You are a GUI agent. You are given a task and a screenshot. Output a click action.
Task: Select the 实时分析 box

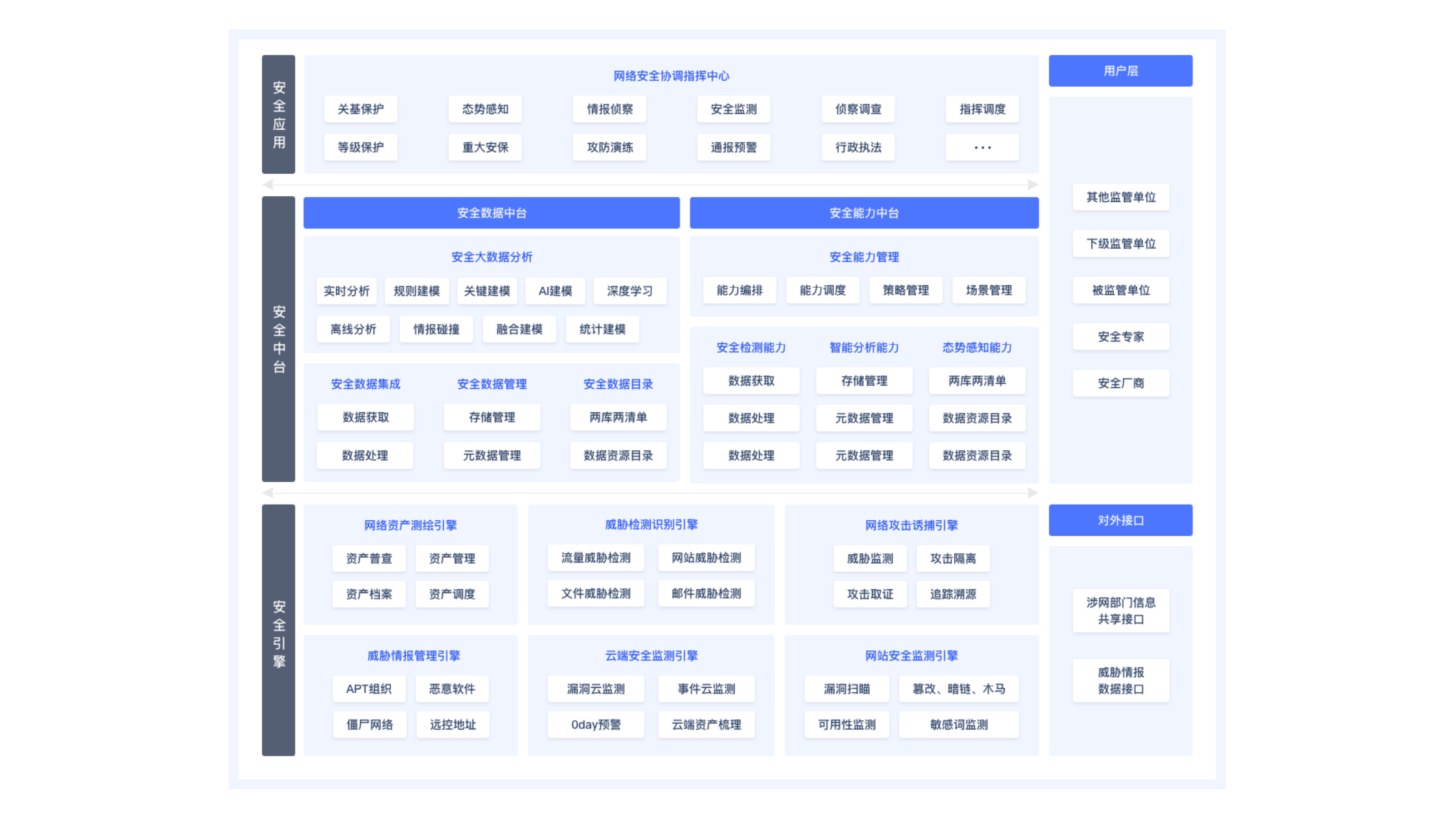point(347,291)
